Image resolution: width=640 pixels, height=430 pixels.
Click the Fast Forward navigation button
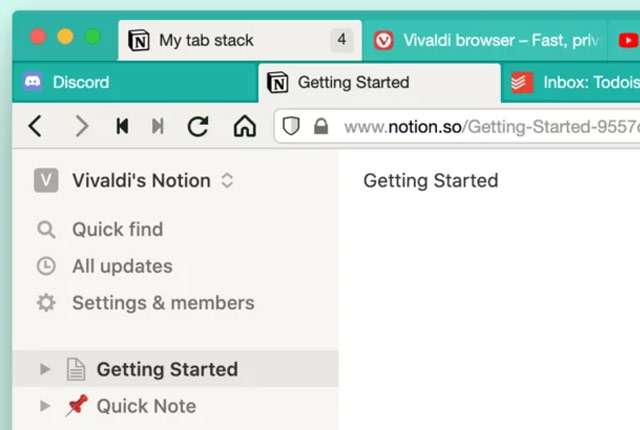[157, 126]
